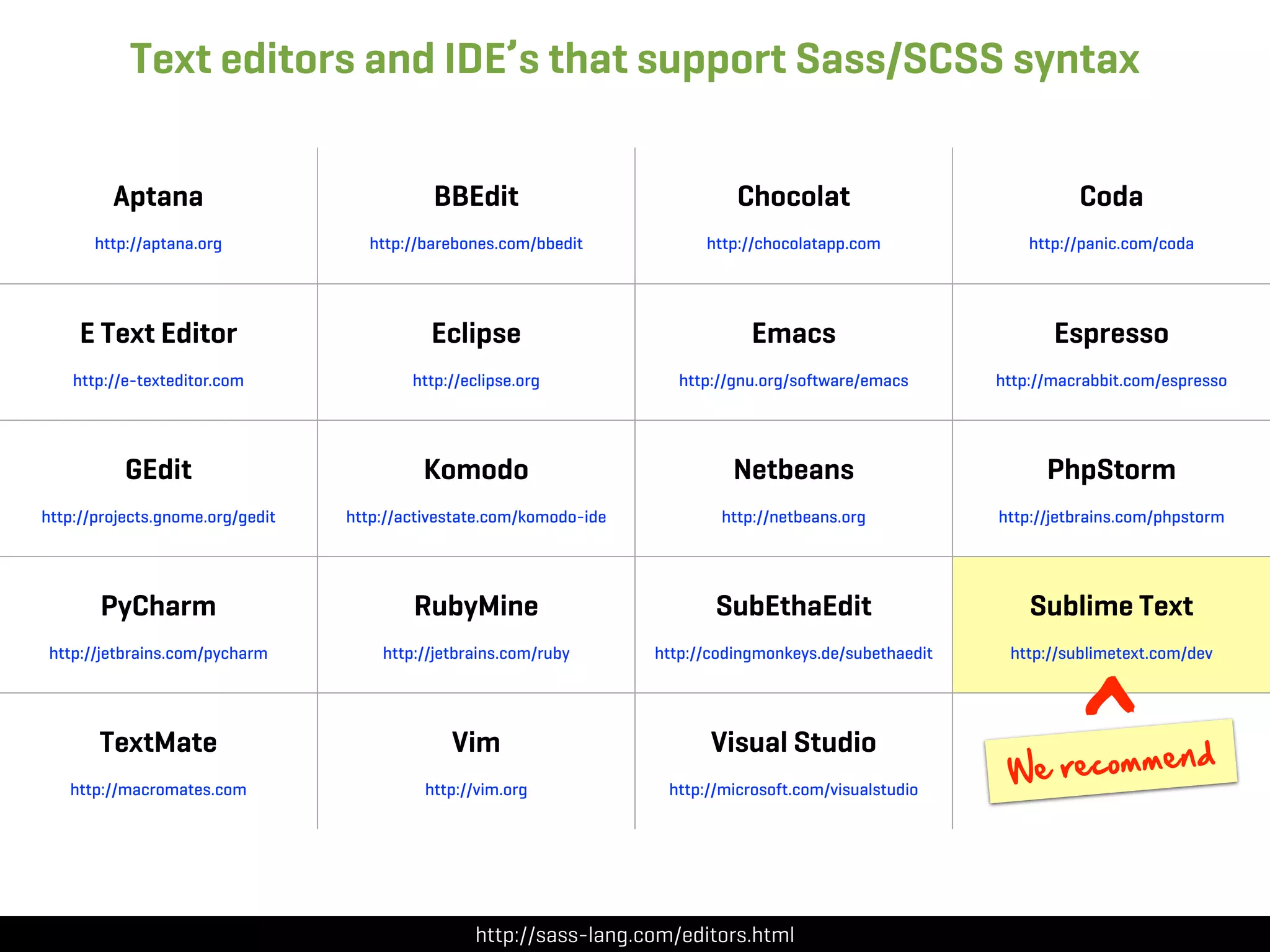Open the aptana.org link
Image resolution: width=1270 pixels, height=952 pixels.
pos(158,244)
